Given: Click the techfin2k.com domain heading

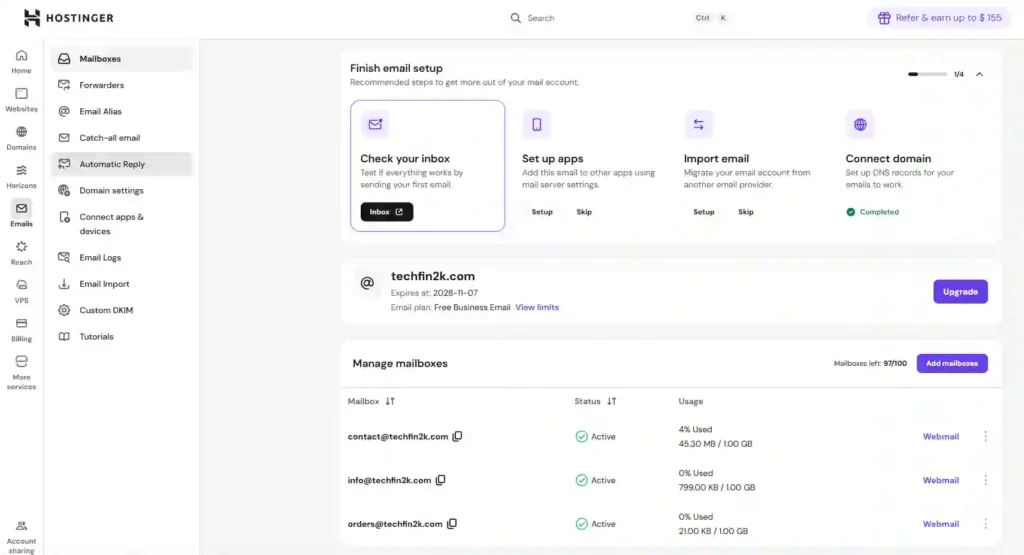Looking at the screenshot, I should pyautogui.click(x=432, y=276).
